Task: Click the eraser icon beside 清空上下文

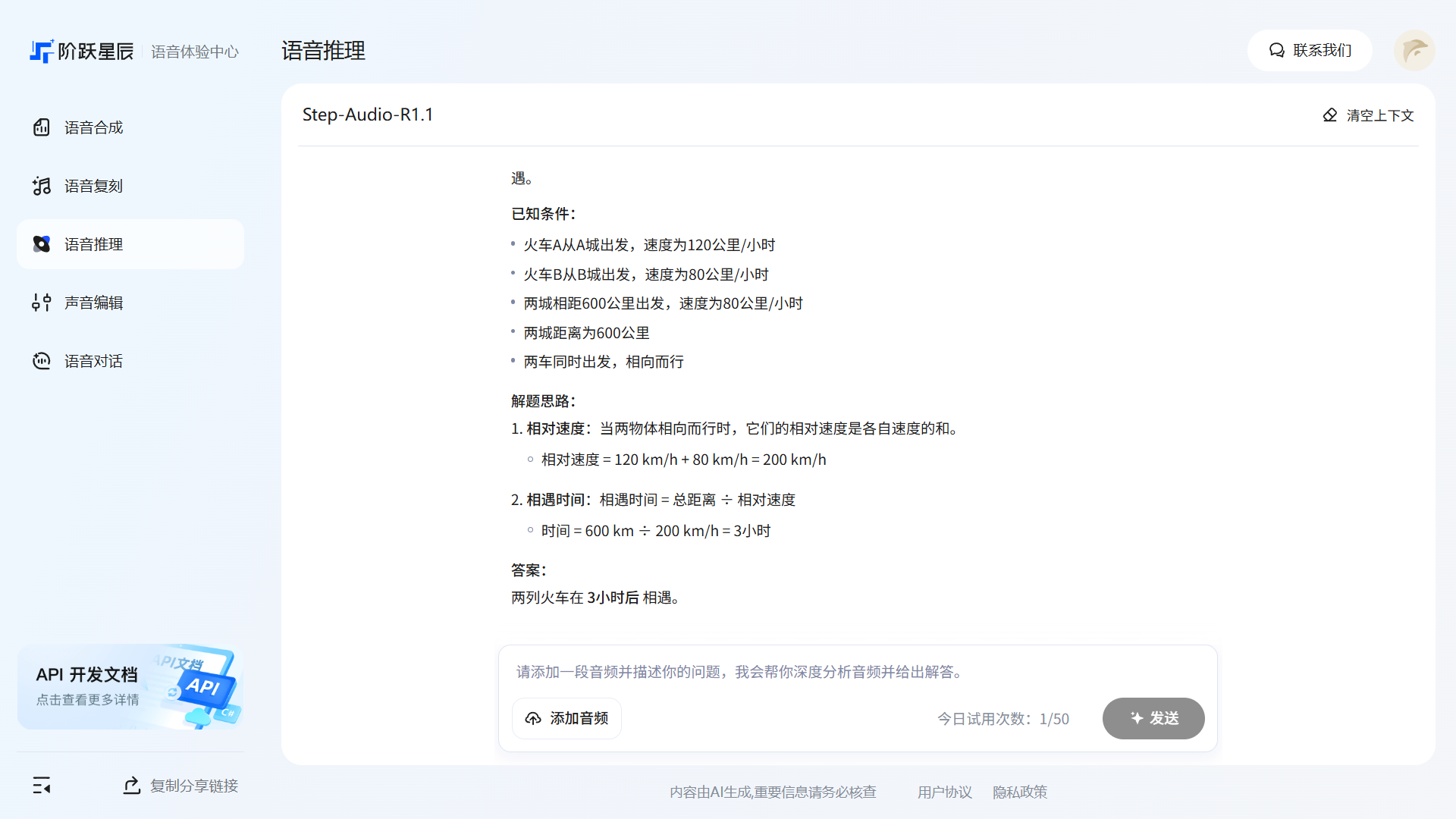Action: (1330, 115)
